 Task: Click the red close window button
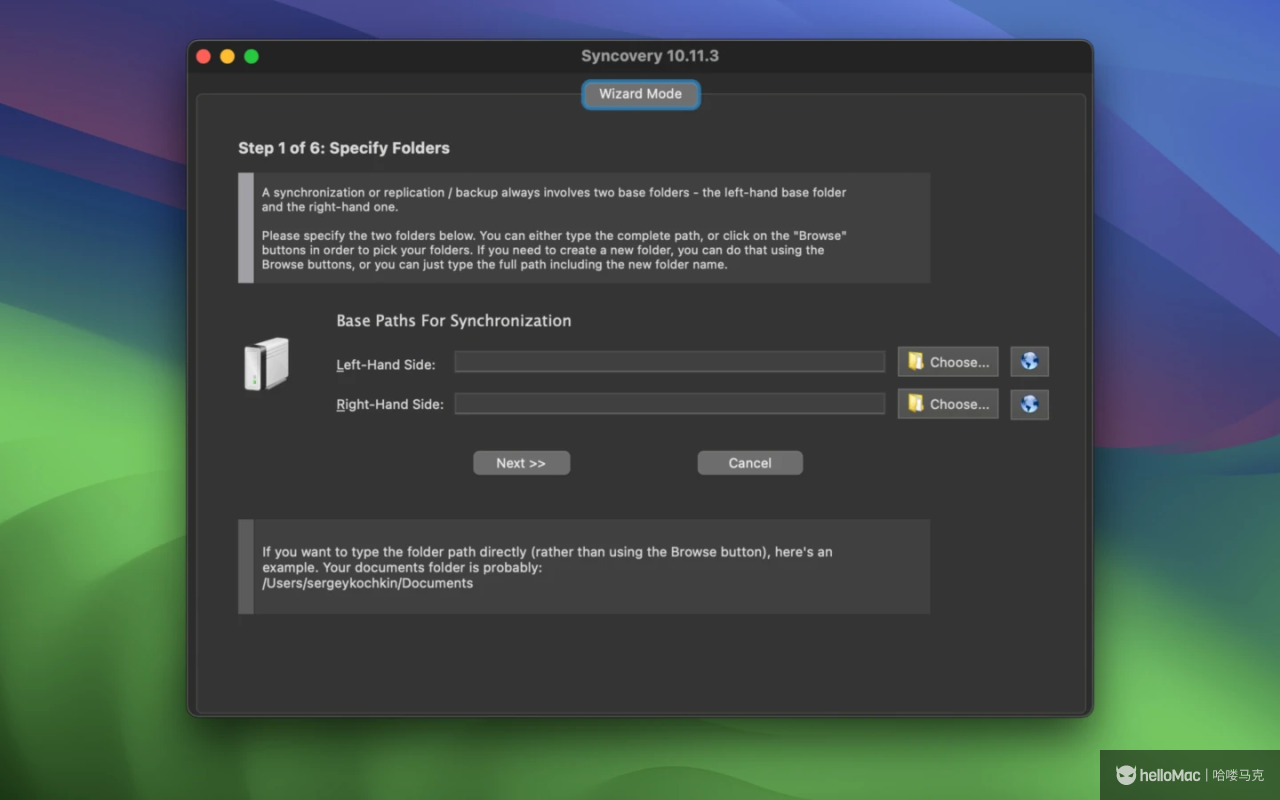point(204,56)
